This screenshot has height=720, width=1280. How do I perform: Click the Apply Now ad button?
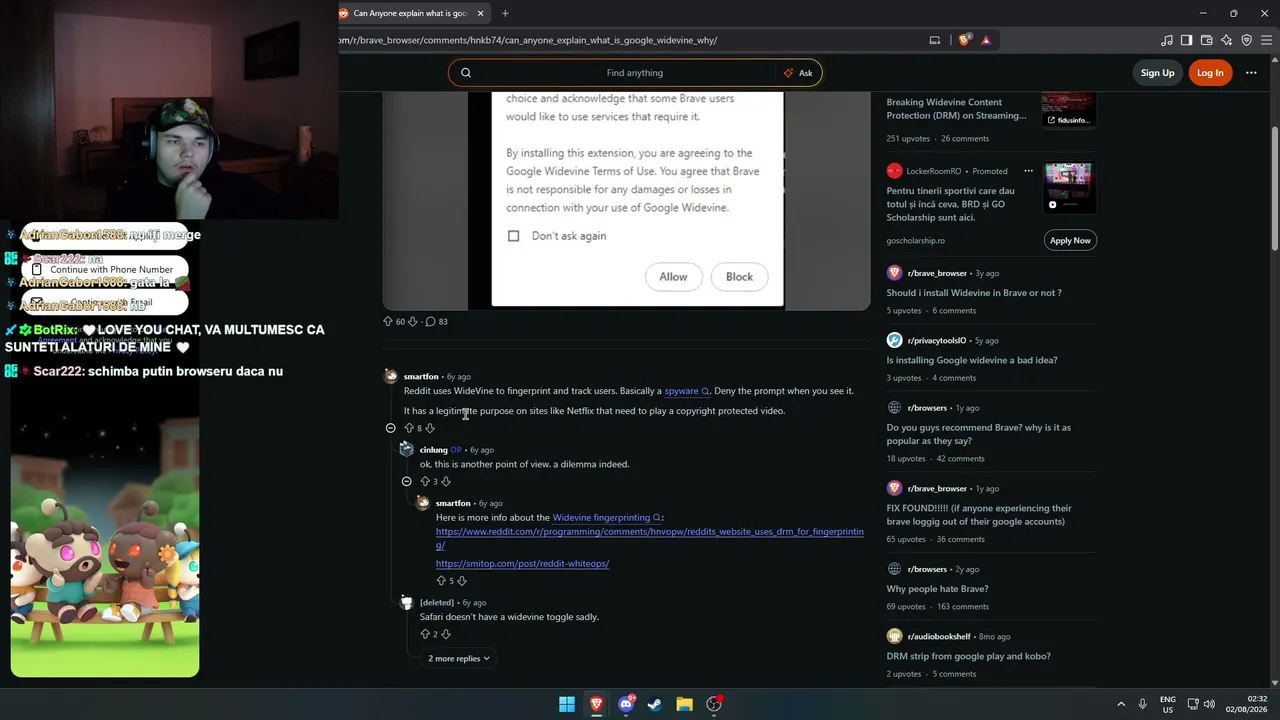pos(1070,240)
